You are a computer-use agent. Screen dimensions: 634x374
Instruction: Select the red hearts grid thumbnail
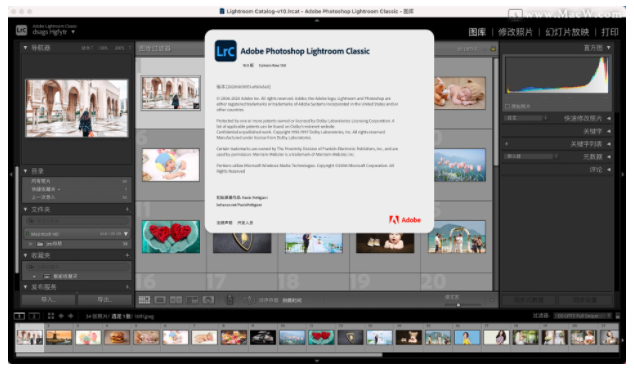[x=171, y=237]
